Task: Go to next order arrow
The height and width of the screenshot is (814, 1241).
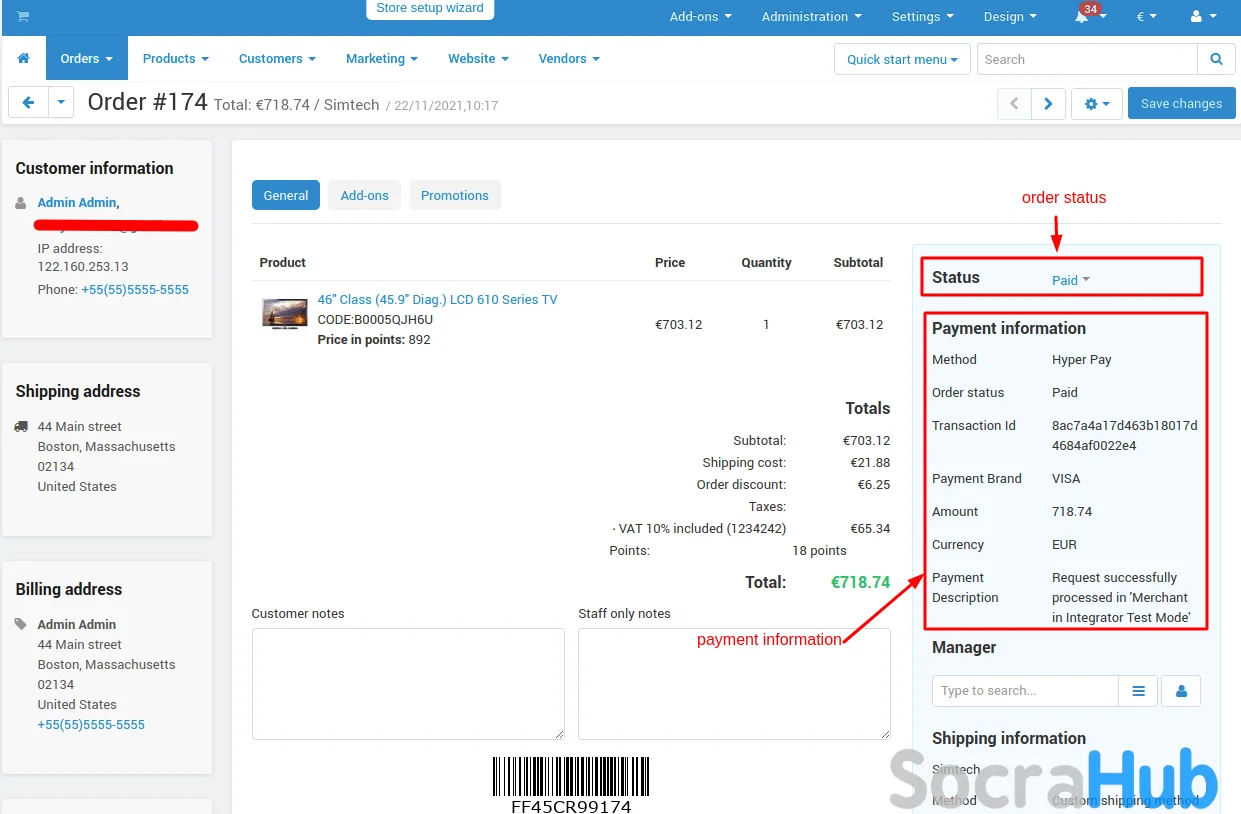Action: [1048, 104]
